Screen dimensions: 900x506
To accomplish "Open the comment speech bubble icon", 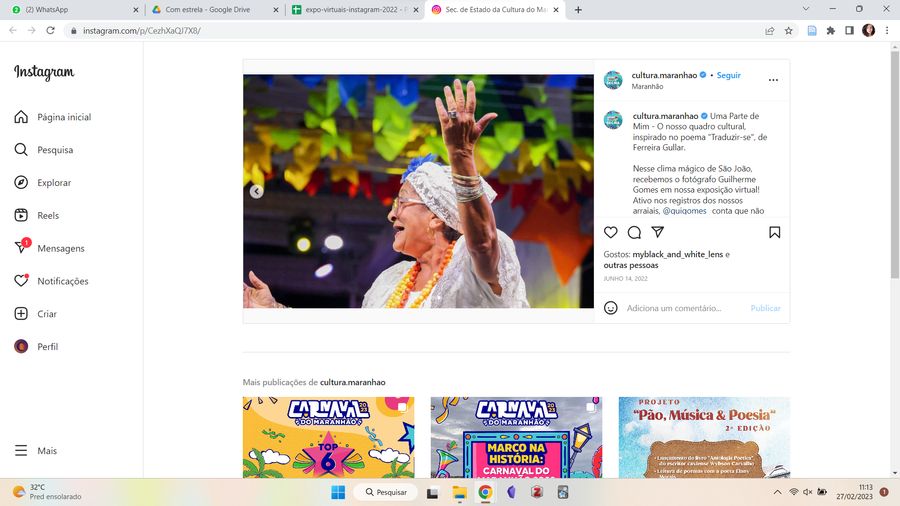I will 634,232.
